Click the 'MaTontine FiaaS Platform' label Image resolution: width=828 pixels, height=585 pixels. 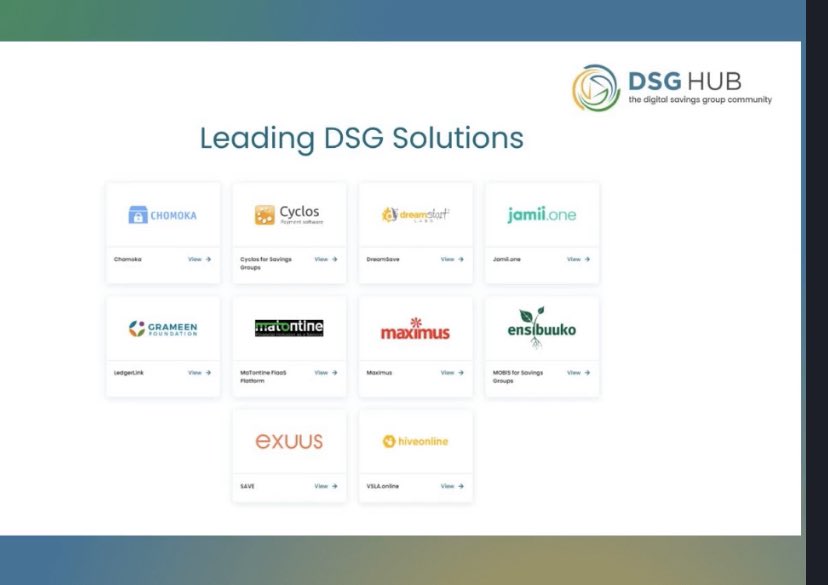click(x=263, y=376)
